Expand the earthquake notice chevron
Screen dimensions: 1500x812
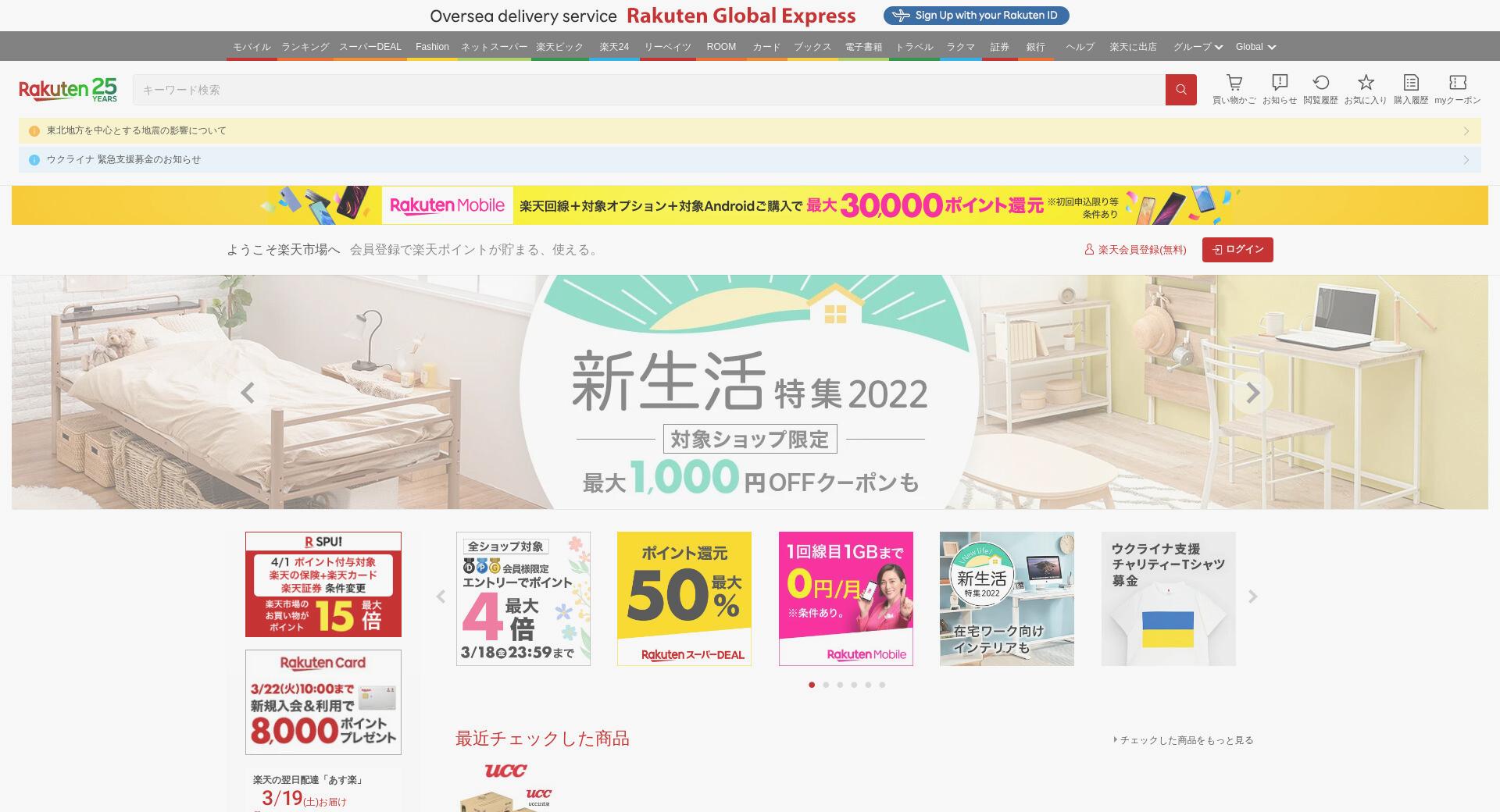click(x=1466, y=131)
